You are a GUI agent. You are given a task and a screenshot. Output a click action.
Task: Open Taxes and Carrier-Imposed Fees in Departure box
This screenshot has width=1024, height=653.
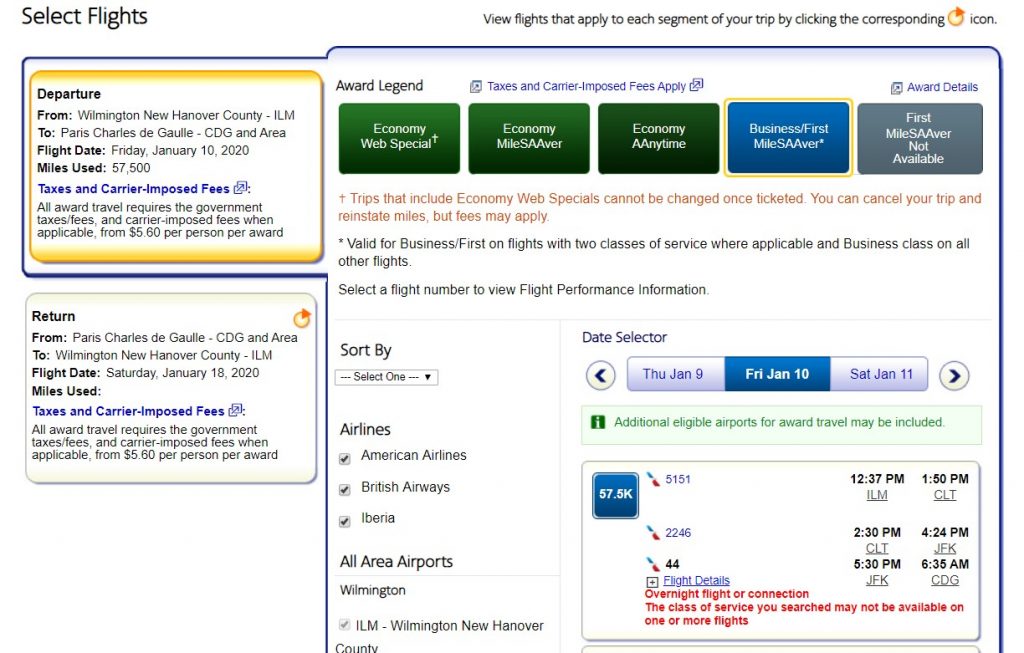coord(134,188)
